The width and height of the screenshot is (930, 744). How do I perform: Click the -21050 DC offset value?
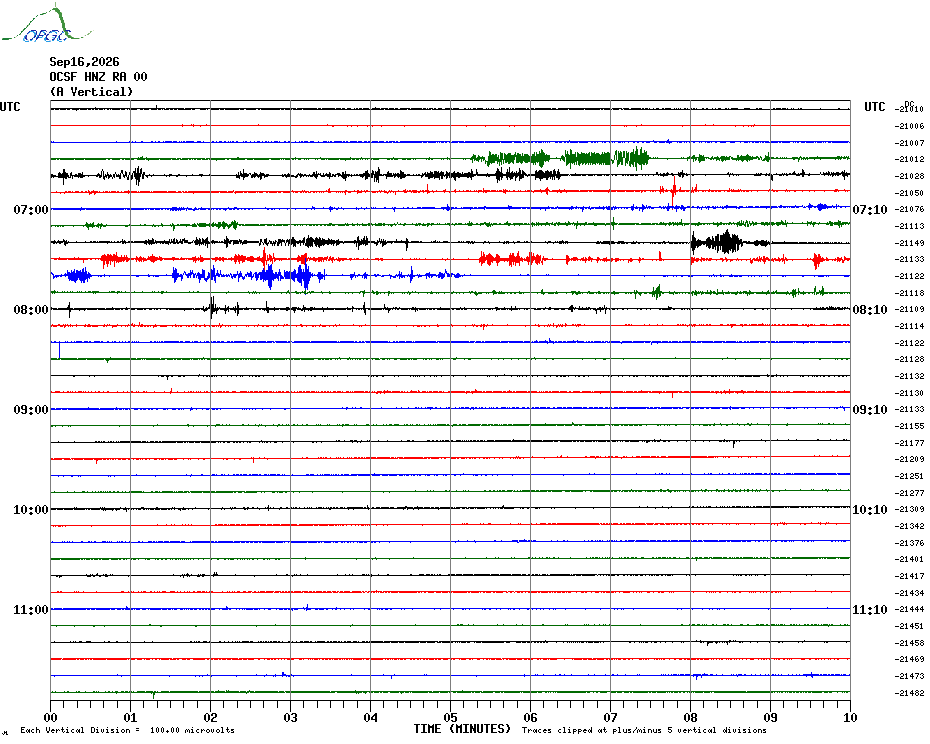tap(910, 193)
